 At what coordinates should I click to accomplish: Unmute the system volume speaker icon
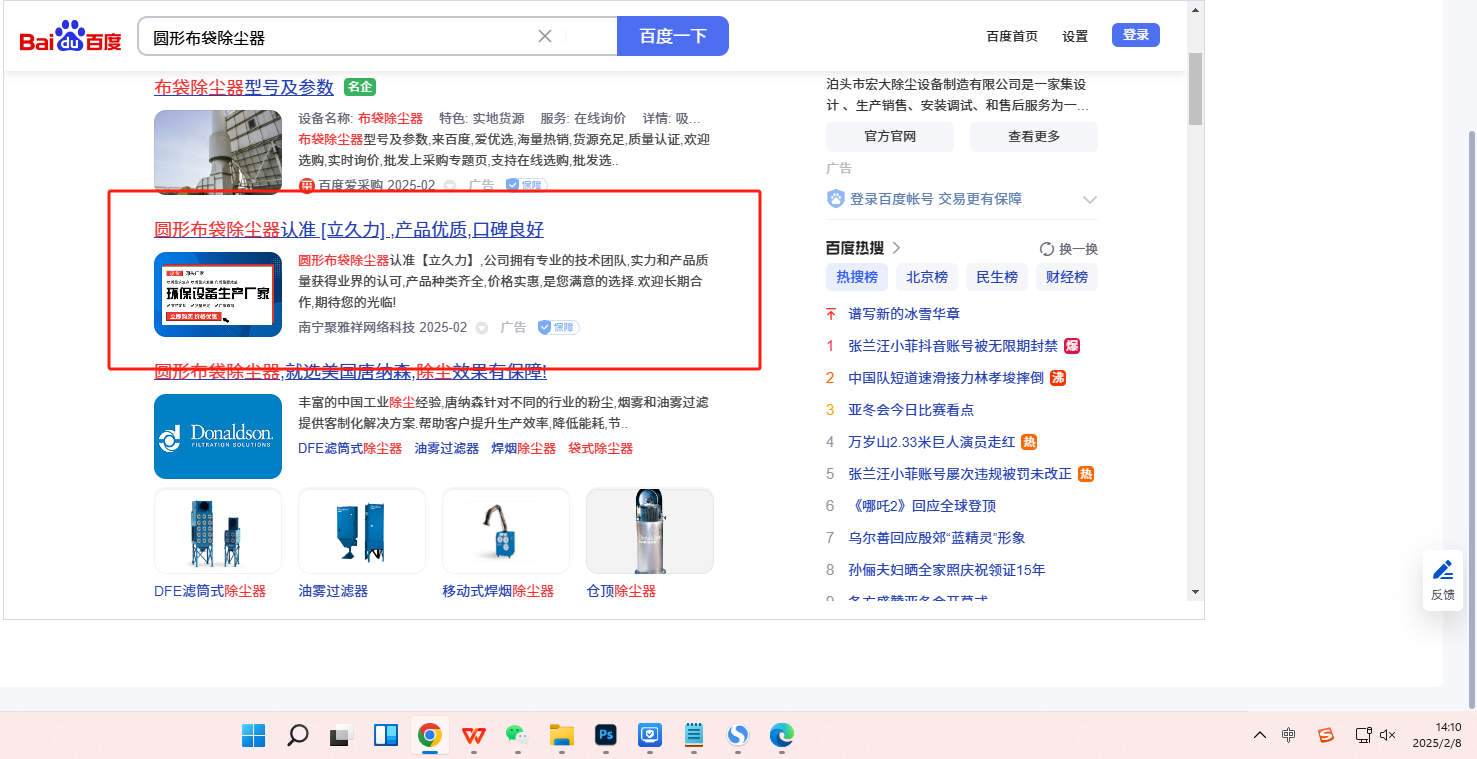pos(1387,735)
